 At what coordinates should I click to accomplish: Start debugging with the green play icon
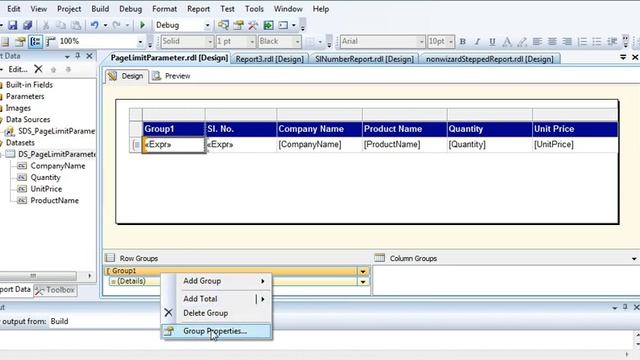coord(142,25)
